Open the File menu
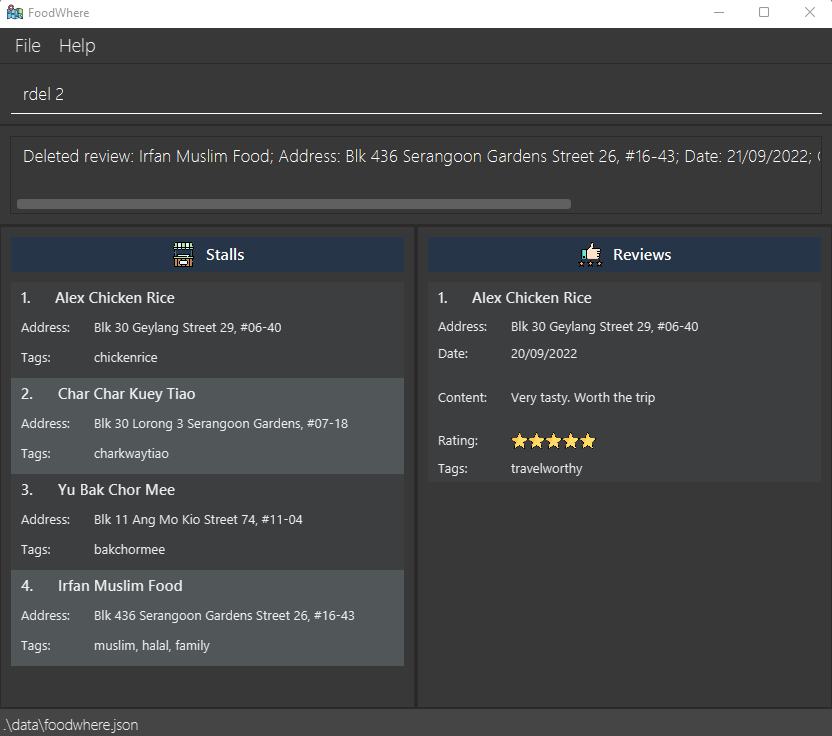The height and width of the screenshot is (736, 832). click(28, 46)
